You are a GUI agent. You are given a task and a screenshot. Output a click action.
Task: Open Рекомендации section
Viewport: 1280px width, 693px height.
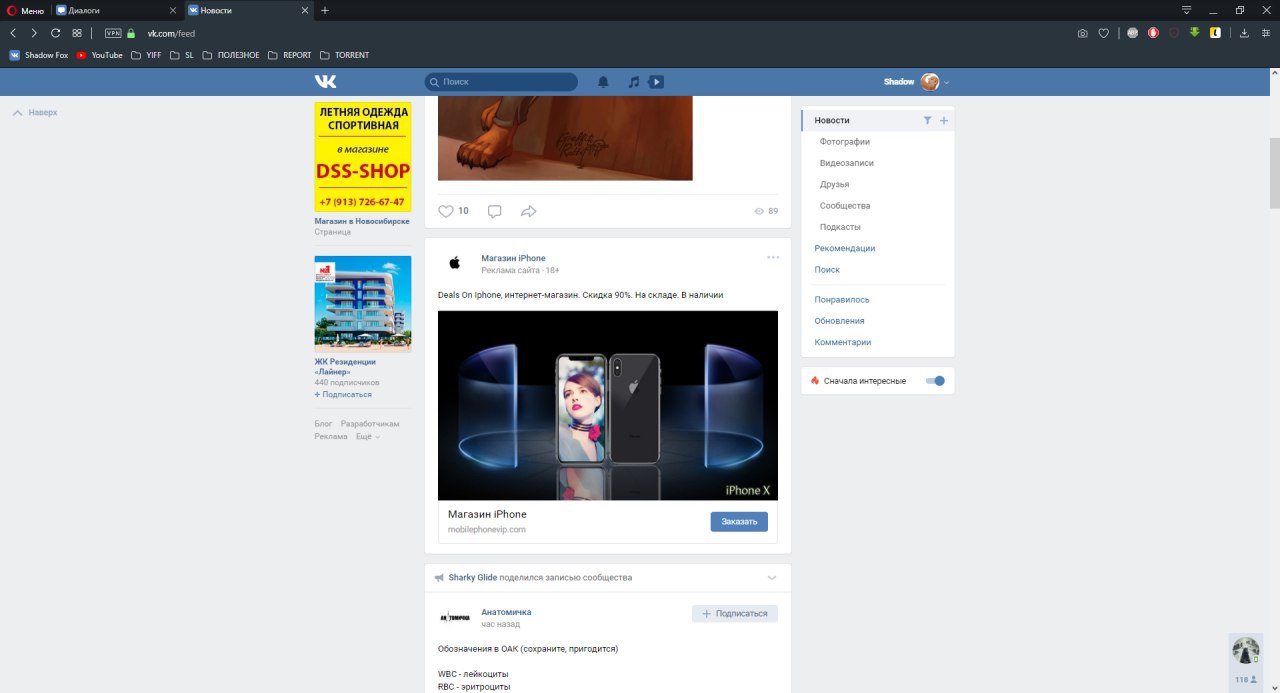pos(845,248)
